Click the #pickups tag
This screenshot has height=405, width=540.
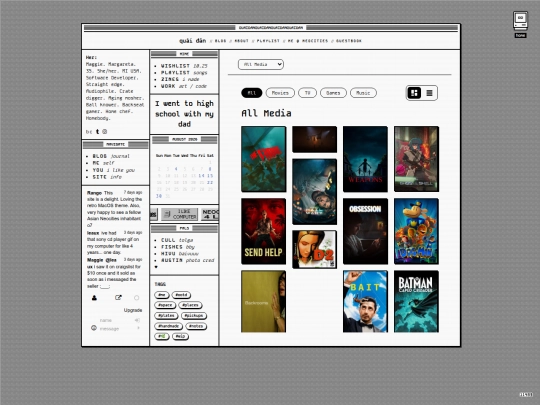(194, 315)
